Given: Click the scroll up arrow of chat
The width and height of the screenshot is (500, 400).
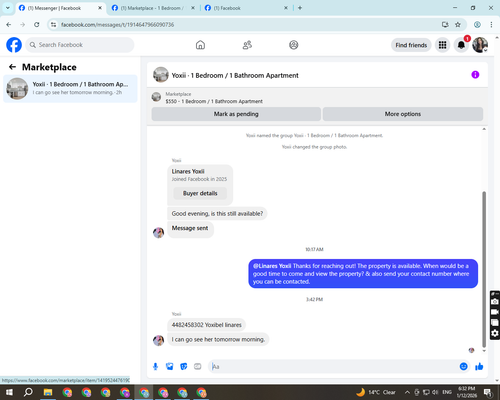Looking at the screenshot, I should pos(484,129).
